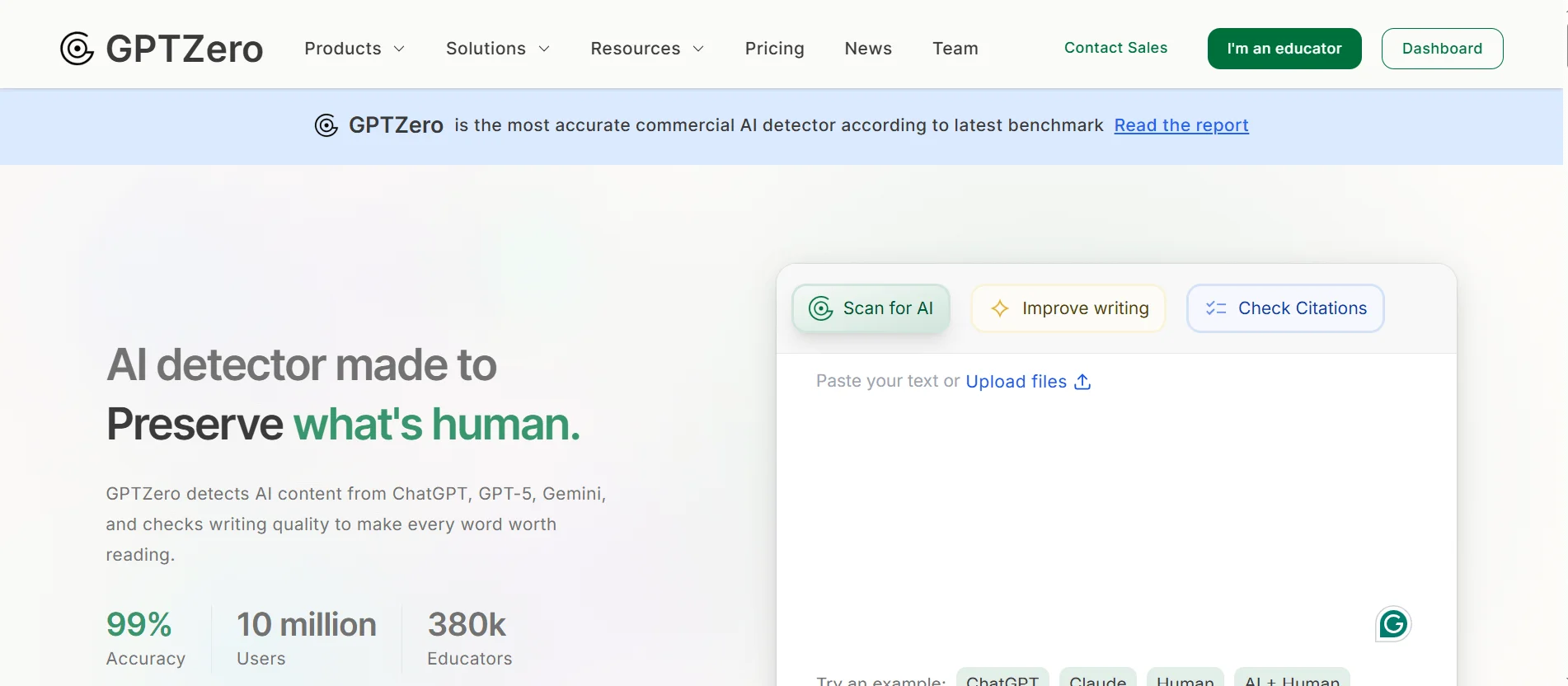Click the GPTZero logo icon in blue banner
Viewport: 1568px width, 686px height.
coord(326,125)
